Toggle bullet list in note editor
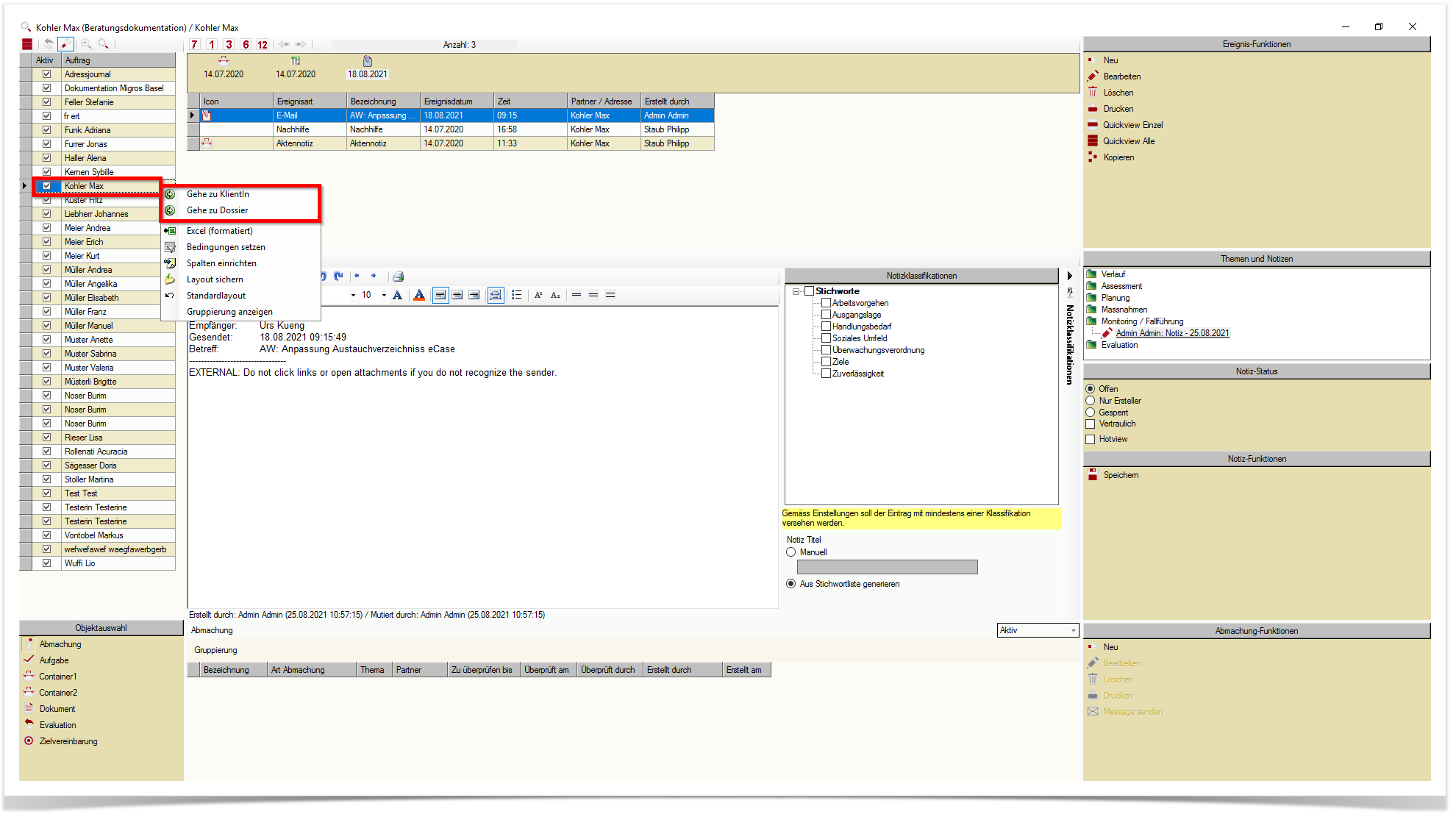1456x817 pixels. coord(517,295)
